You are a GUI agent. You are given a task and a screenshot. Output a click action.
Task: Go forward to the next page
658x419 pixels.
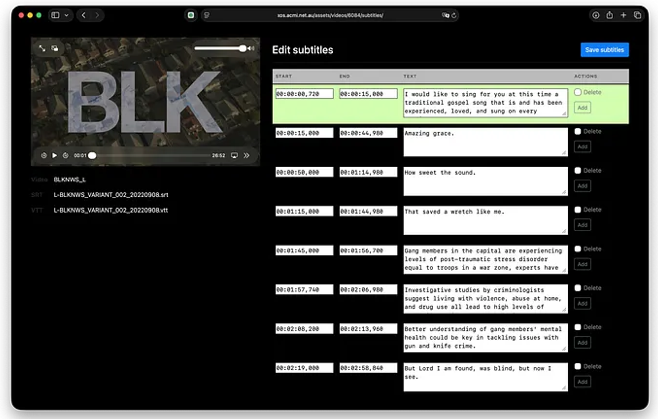97,15
